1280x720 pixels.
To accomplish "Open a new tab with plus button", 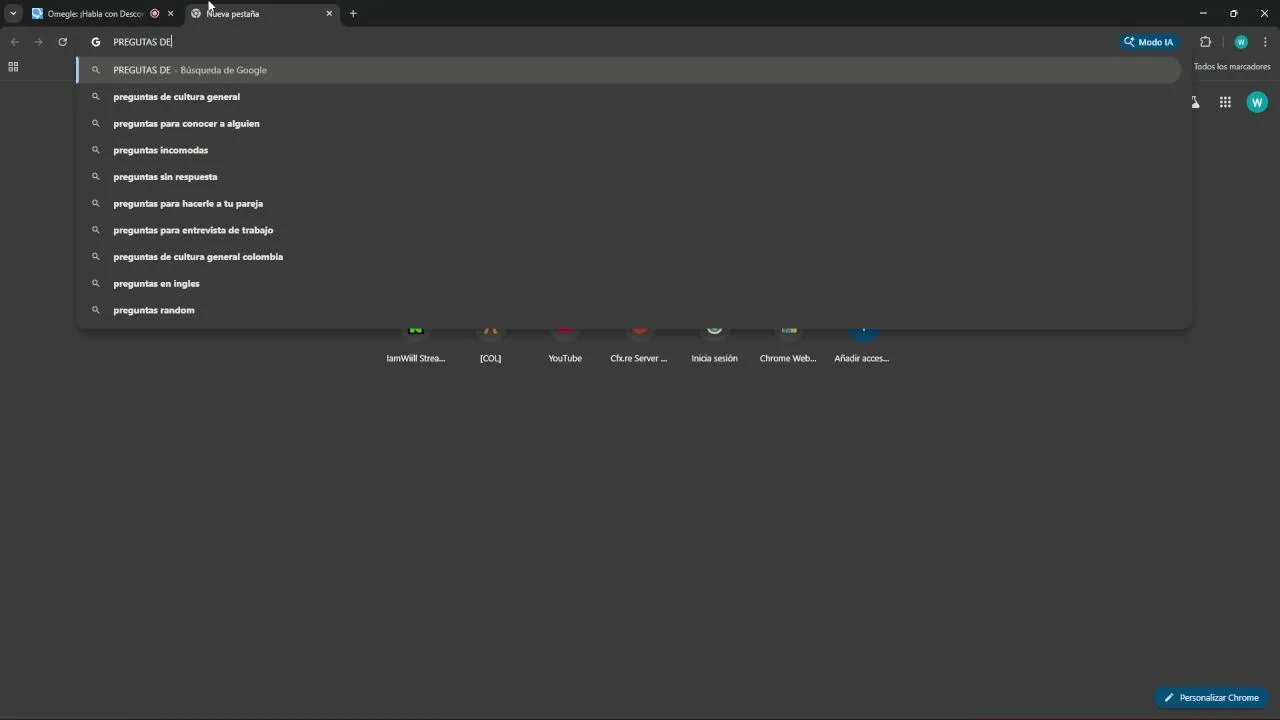I will (353, 14).
